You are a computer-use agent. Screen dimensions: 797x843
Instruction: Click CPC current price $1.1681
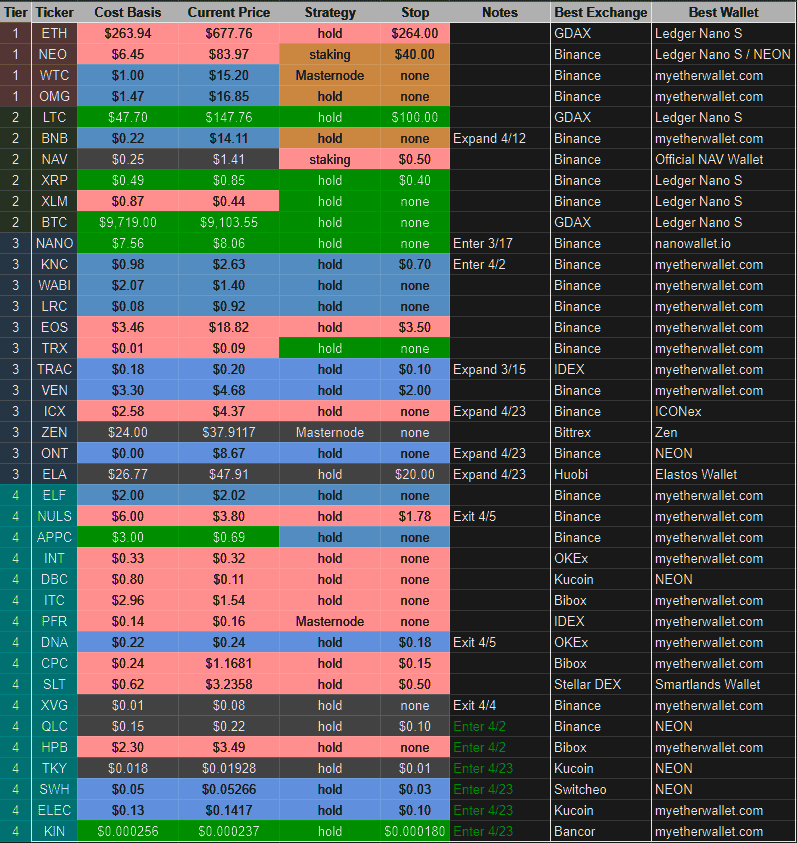229,663
